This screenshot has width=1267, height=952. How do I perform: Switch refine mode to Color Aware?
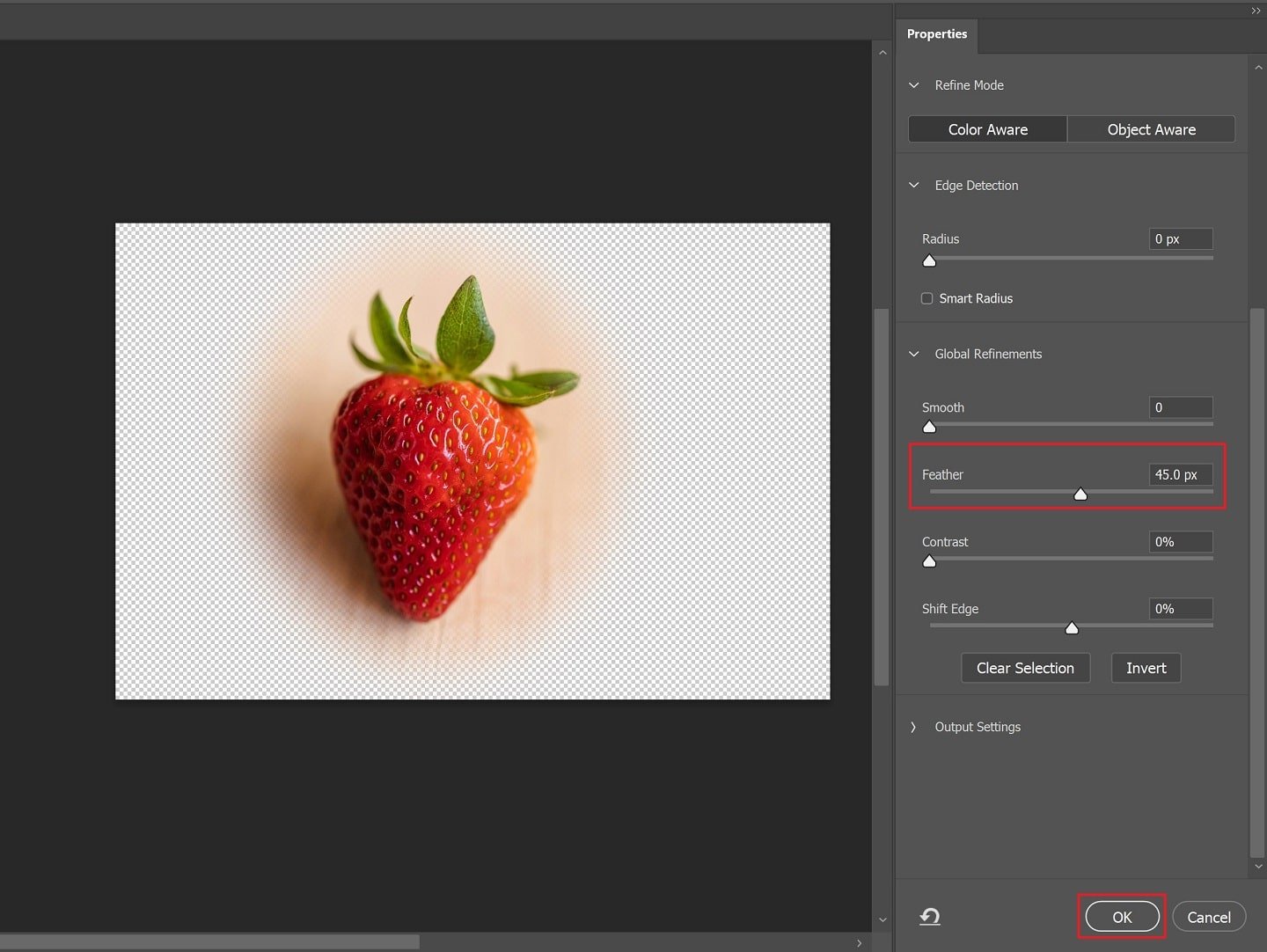pos(987,129)
